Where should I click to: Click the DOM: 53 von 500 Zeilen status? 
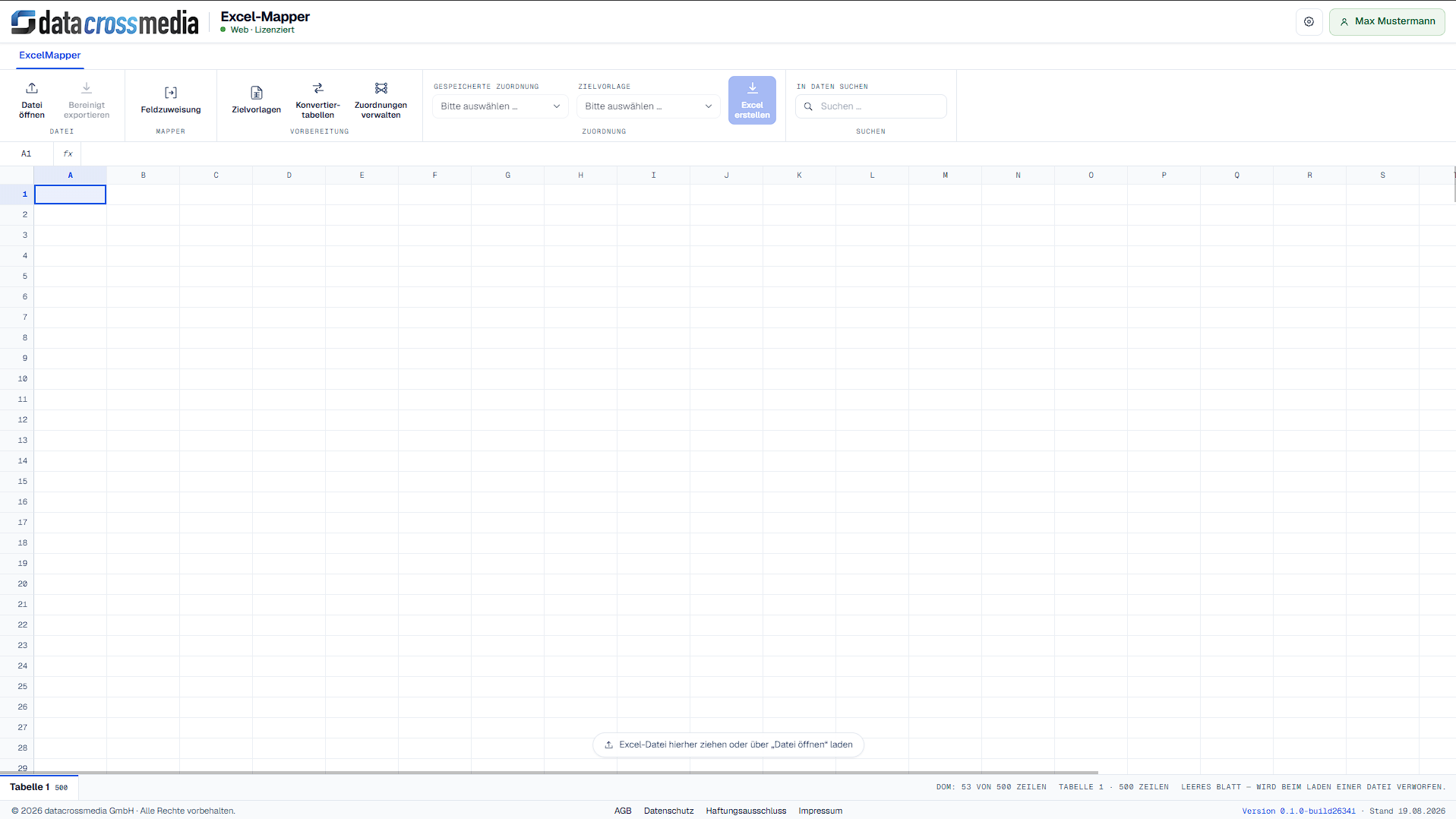point(991,787)
